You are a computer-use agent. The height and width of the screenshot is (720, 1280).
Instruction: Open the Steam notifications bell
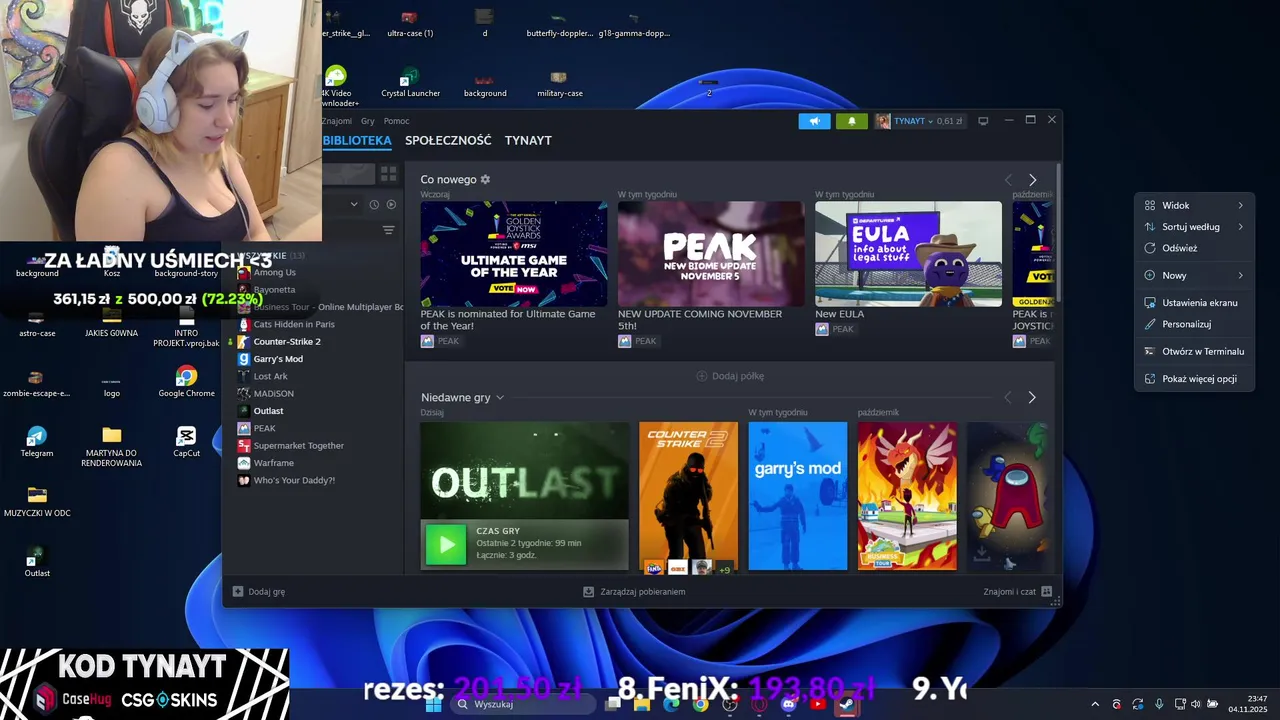pyautogui.click(x=852, y=121)
